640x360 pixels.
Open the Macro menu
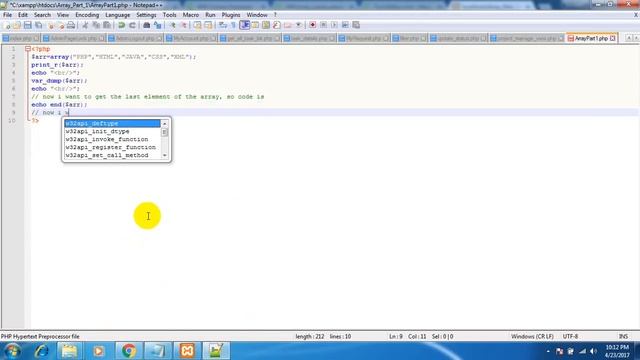pyautogui.click(x=191, y=15)
